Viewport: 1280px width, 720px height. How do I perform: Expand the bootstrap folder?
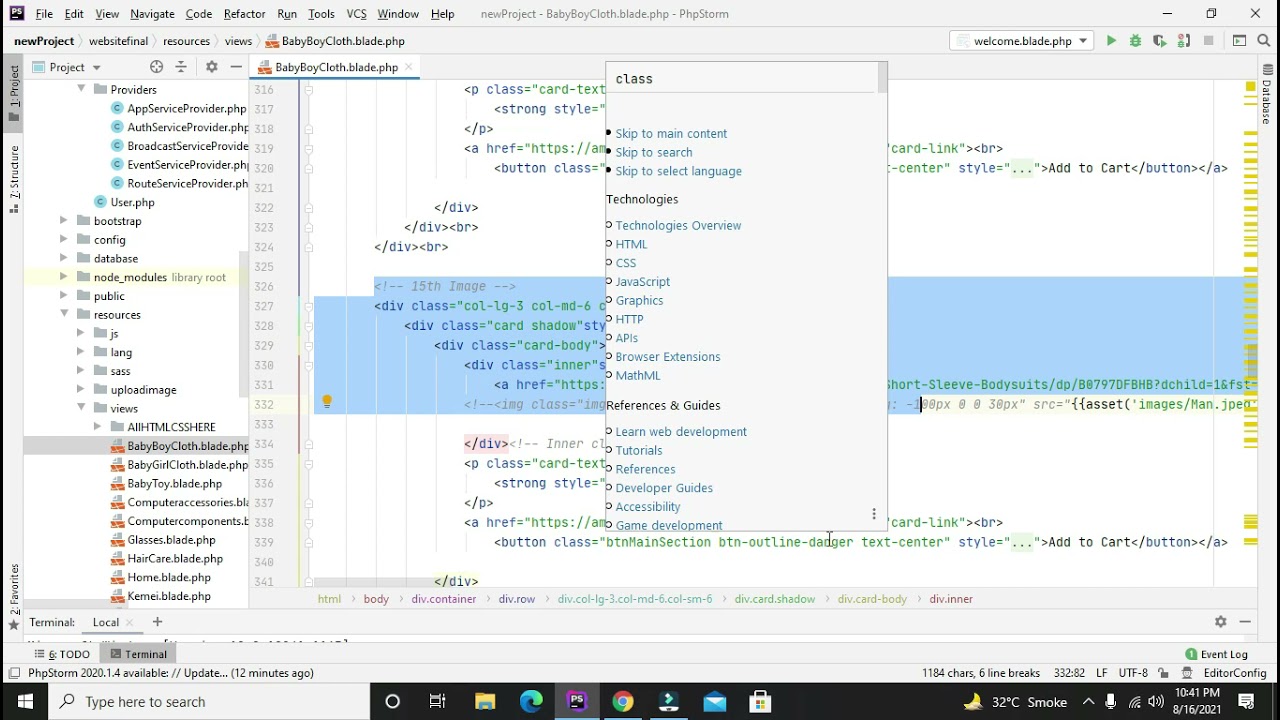pos(64,221)
